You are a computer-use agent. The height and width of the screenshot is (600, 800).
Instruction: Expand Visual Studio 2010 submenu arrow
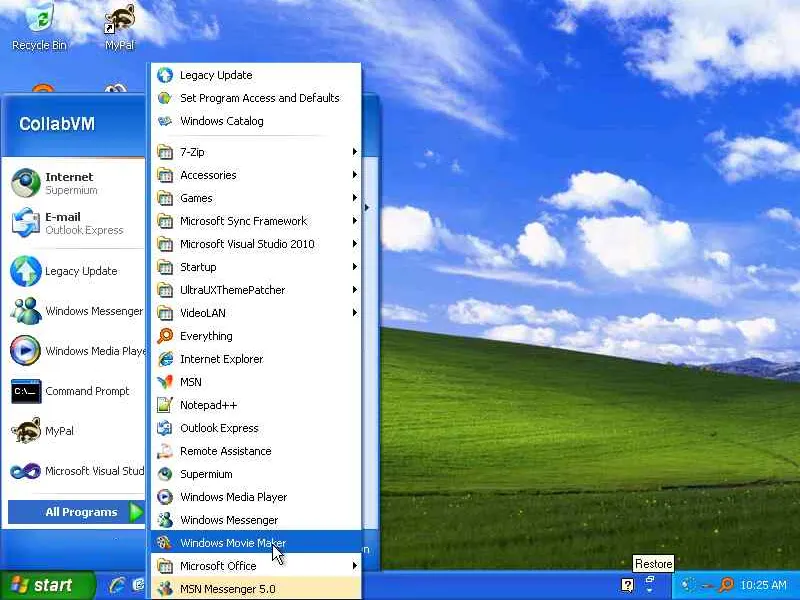tap(354, 244)
